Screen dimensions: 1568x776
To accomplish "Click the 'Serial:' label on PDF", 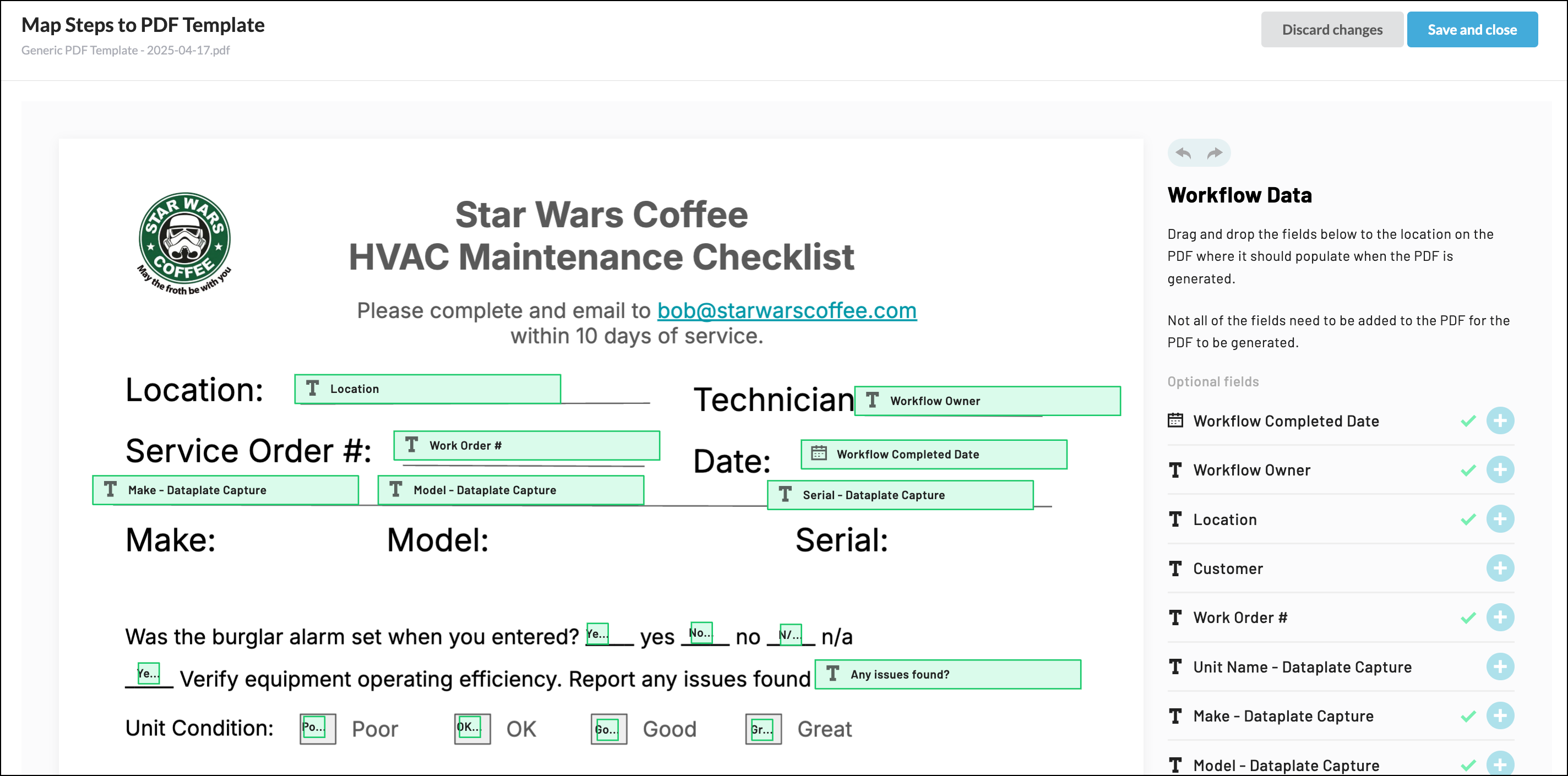I will point(842,540).
